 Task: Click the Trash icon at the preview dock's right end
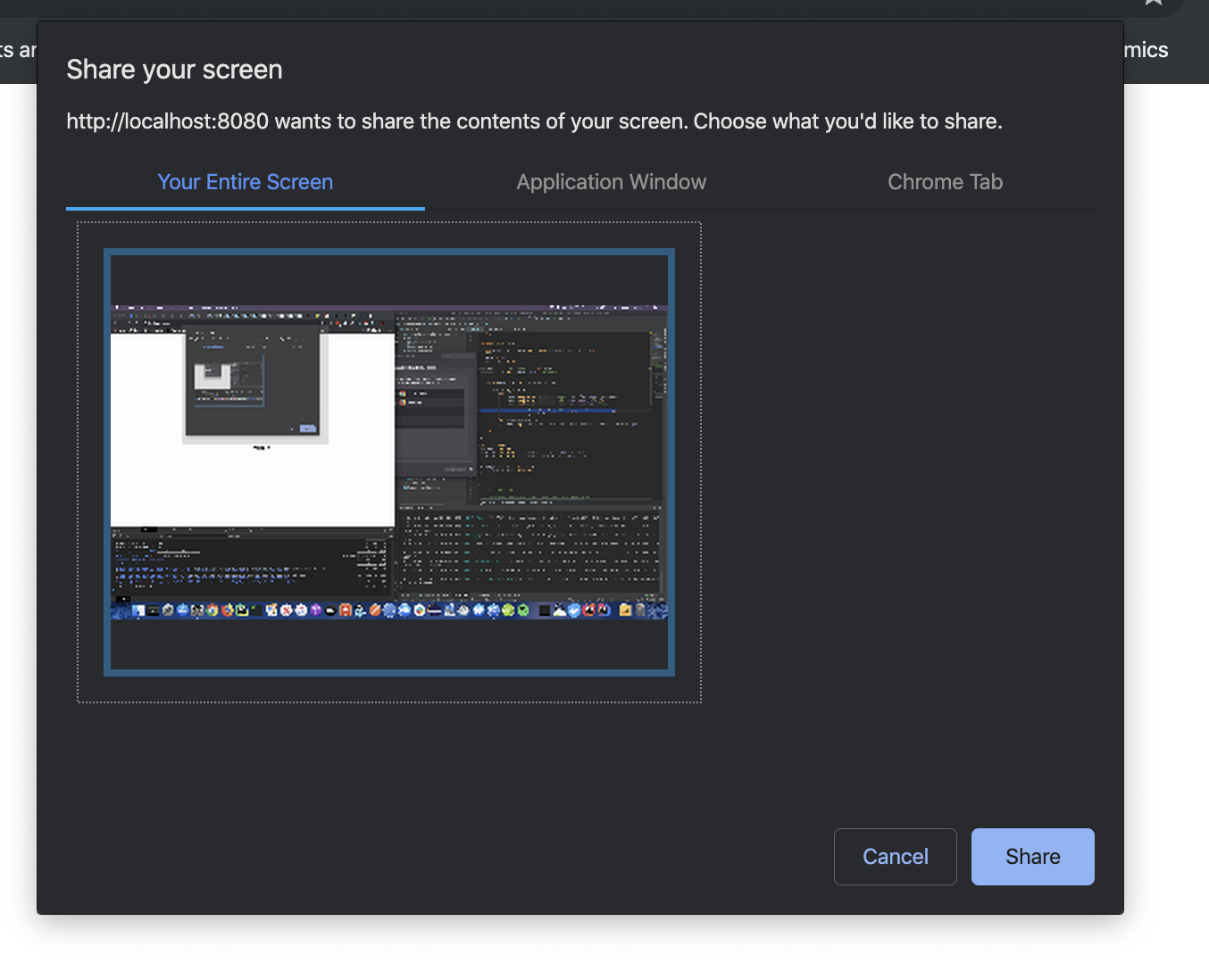point(638,610)
